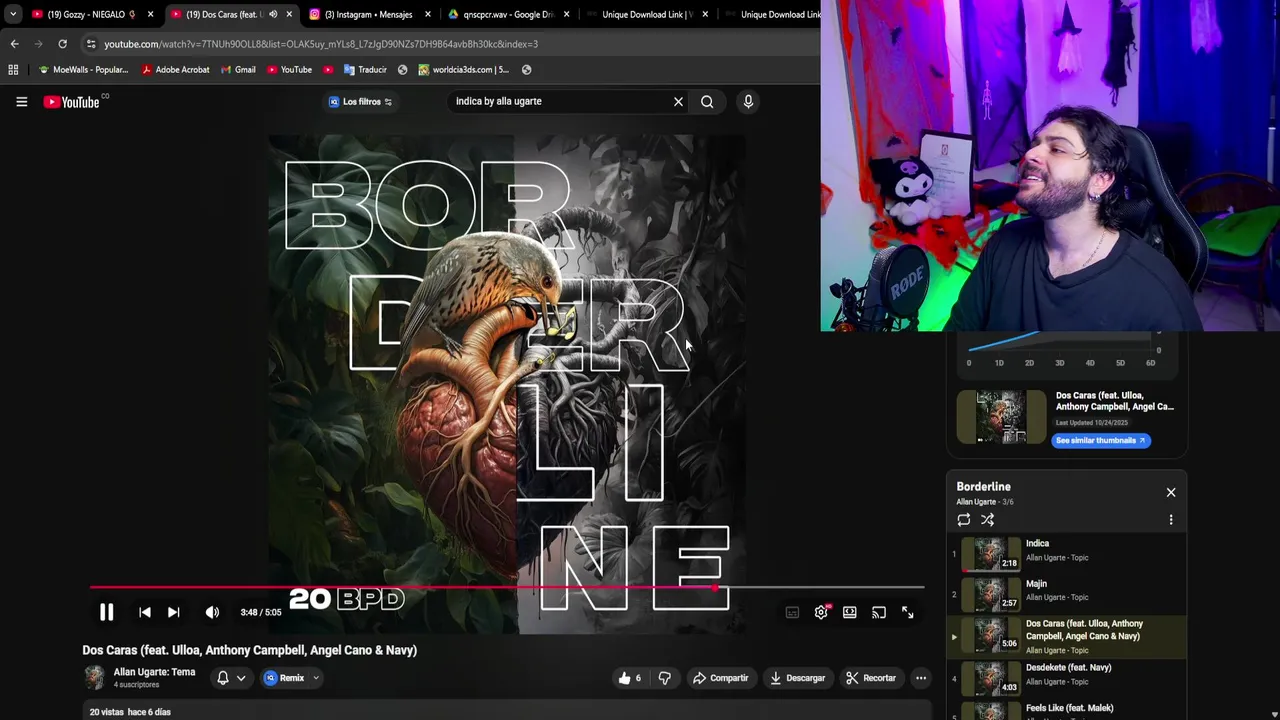The width and height of the screenshot is (1280, 720).
Task: Open the Traducir bookmark
Action: click(365, 70)
